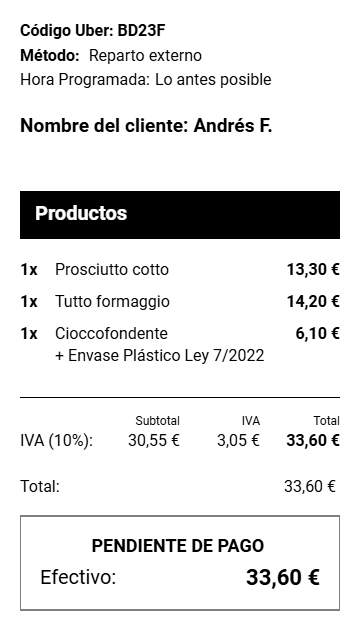Select the Método Reparto externo line
The image size is (362, 641).
point(111,56)
